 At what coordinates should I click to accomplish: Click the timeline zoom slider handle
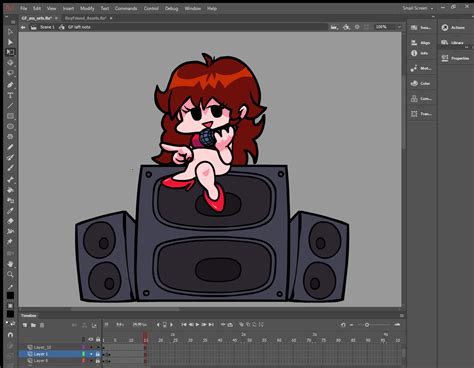coord(367,325)
